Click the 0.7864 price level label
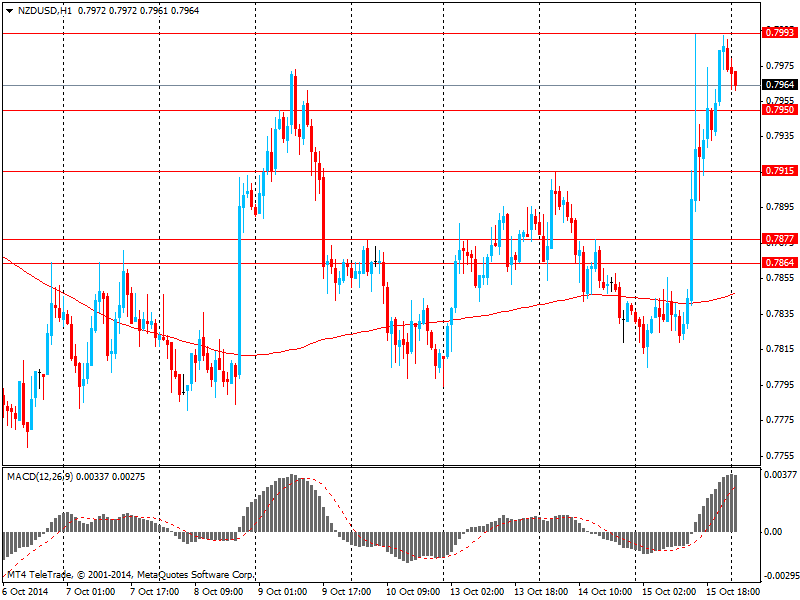Viewport: 800px width, 600px height. tap(779, 262)
